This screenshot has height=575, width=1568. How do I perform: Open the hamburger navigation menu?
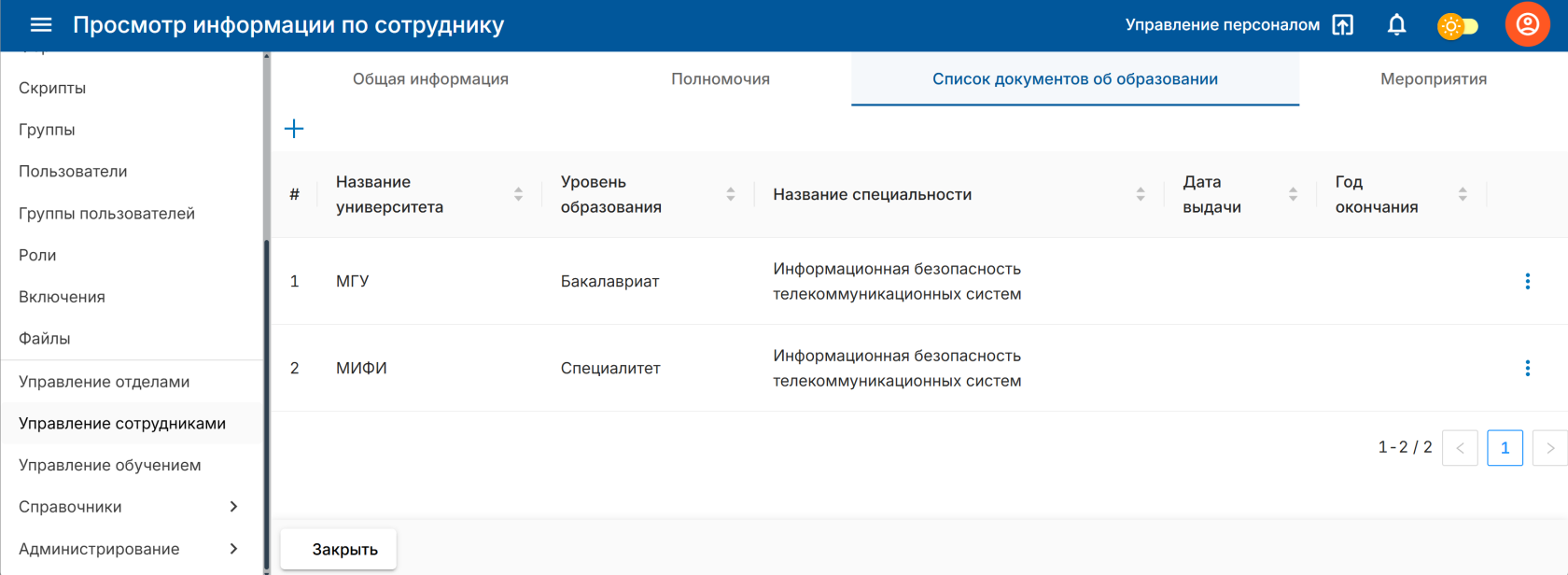point(41,25)
